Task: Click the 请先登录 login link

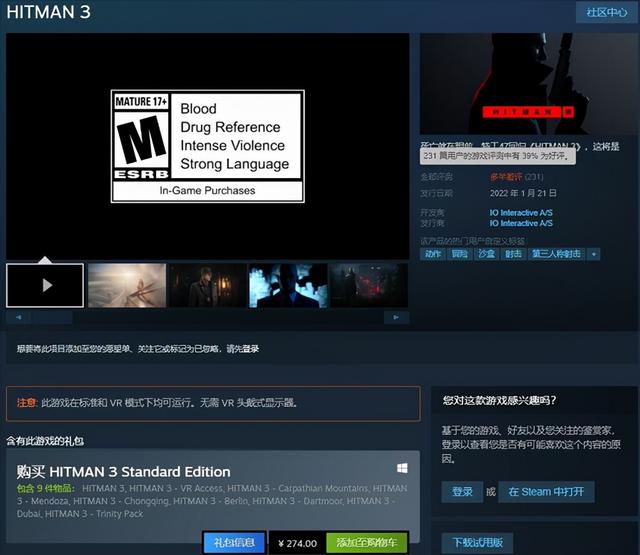Action: [243, 349]
